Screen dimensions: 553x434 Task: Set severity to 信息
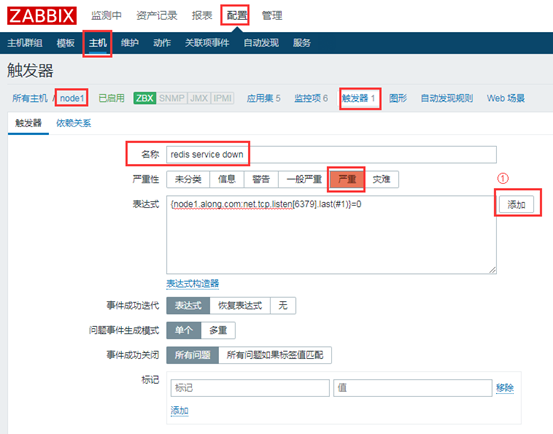tap(227, 179)
